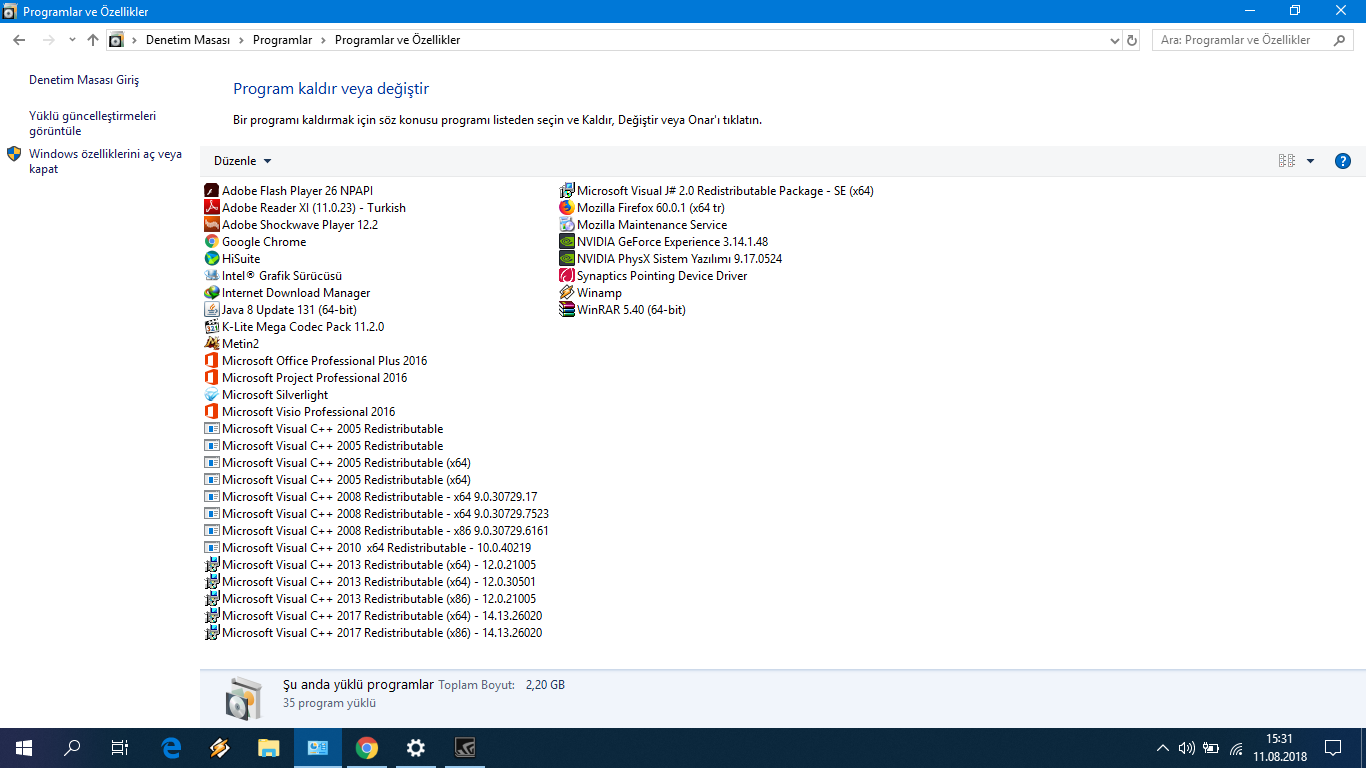This screenshot has height=768, width=1366.
Task: Click Programlar in the breadcrumb path
Action: tap(282, 40)
